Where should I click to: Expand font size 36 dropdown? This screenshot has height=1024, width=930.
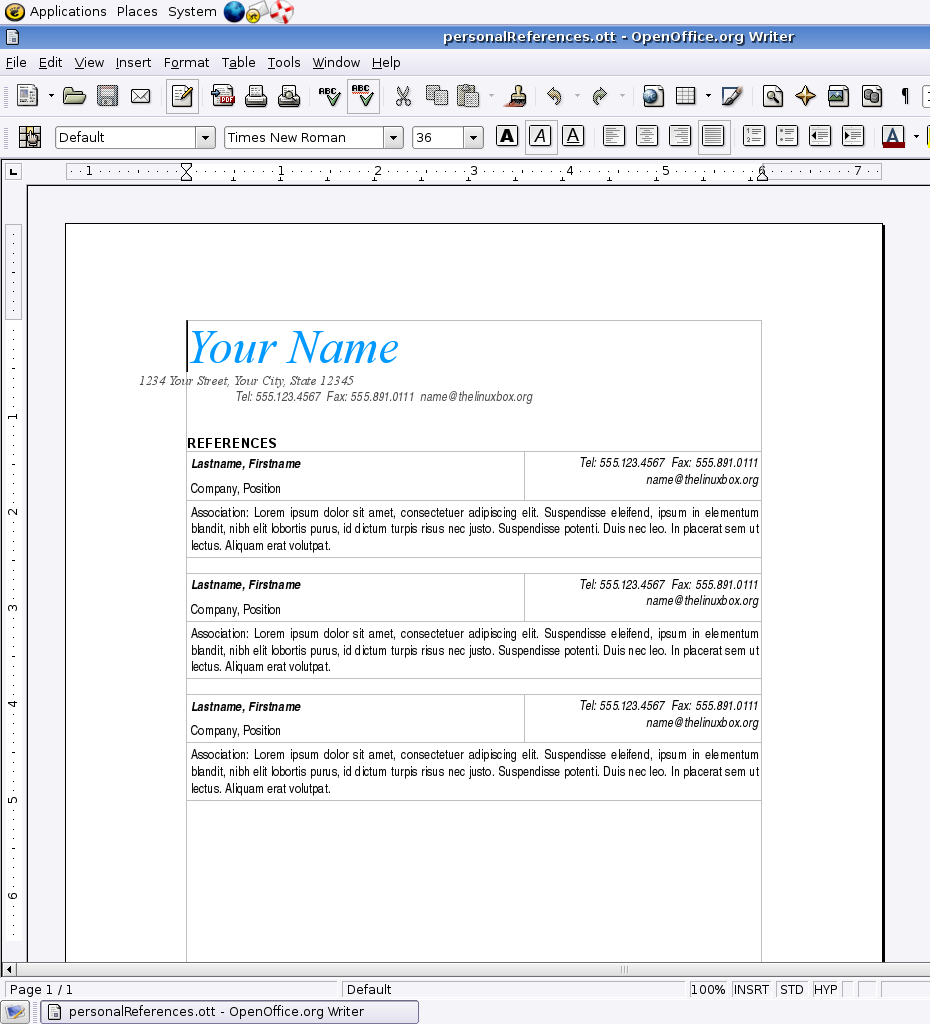(473, 138)
